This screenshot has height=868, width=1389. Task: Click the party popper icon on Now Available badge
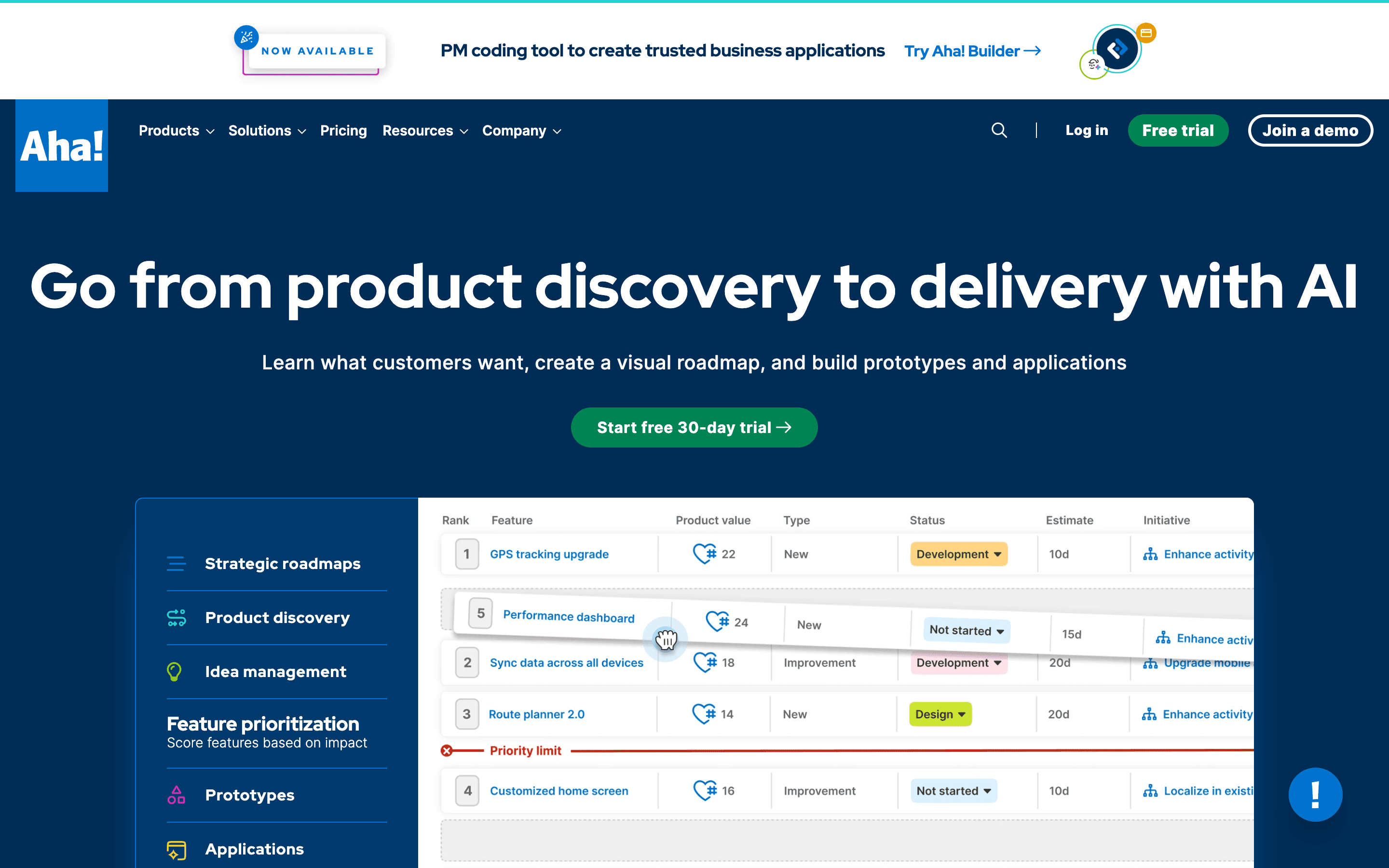tap(246, 37)
